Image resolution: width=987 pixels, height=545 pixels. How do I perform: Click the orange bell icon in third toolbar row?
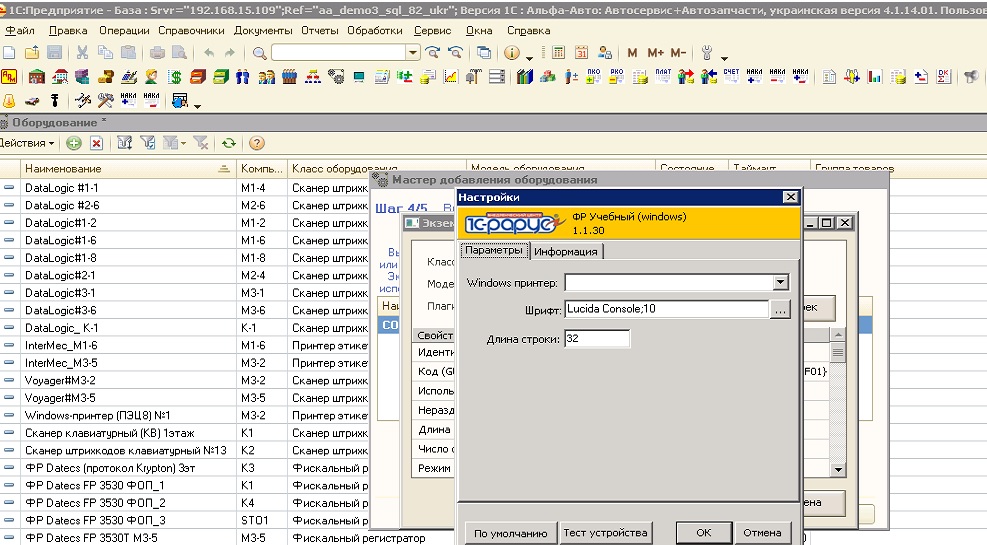point(9,101)
